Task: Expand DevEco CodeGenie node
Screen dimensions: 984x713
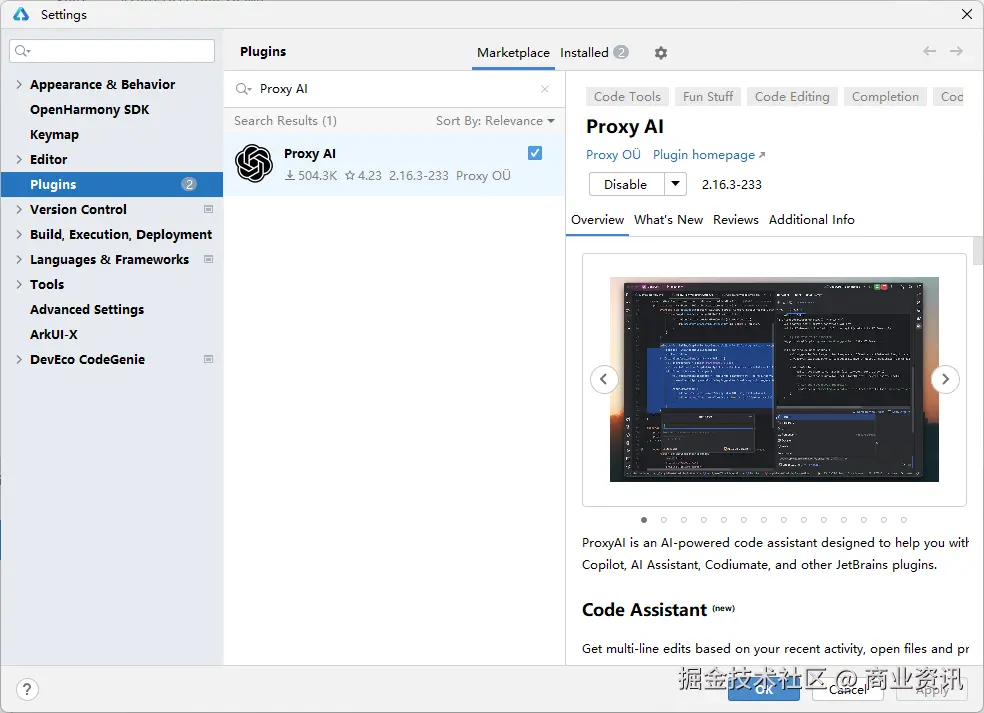Action: 19,359
